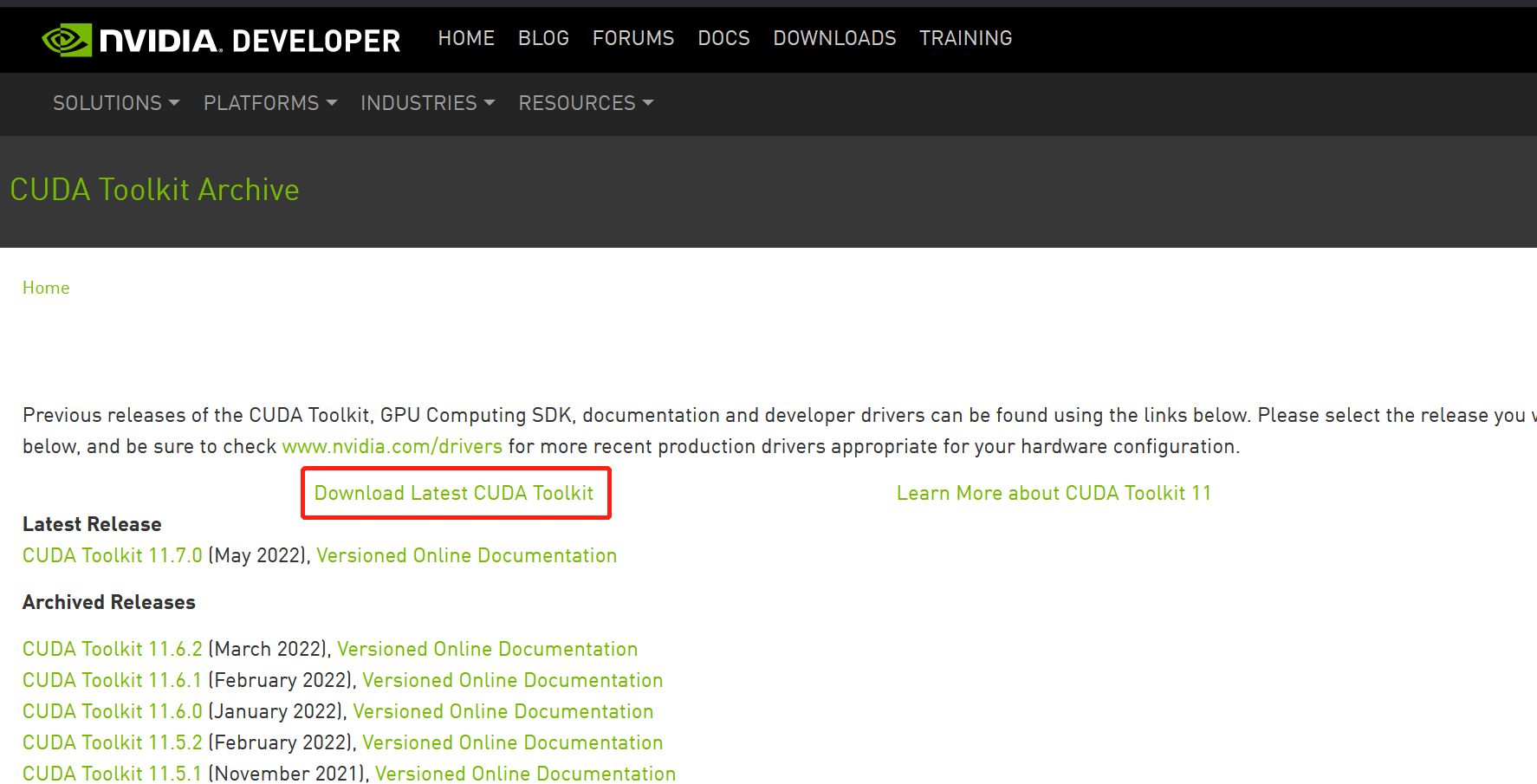The image size is (1537, 784).
Task: Expand the RESOURCES dropdown menu
Action: (x=586, y=103)
